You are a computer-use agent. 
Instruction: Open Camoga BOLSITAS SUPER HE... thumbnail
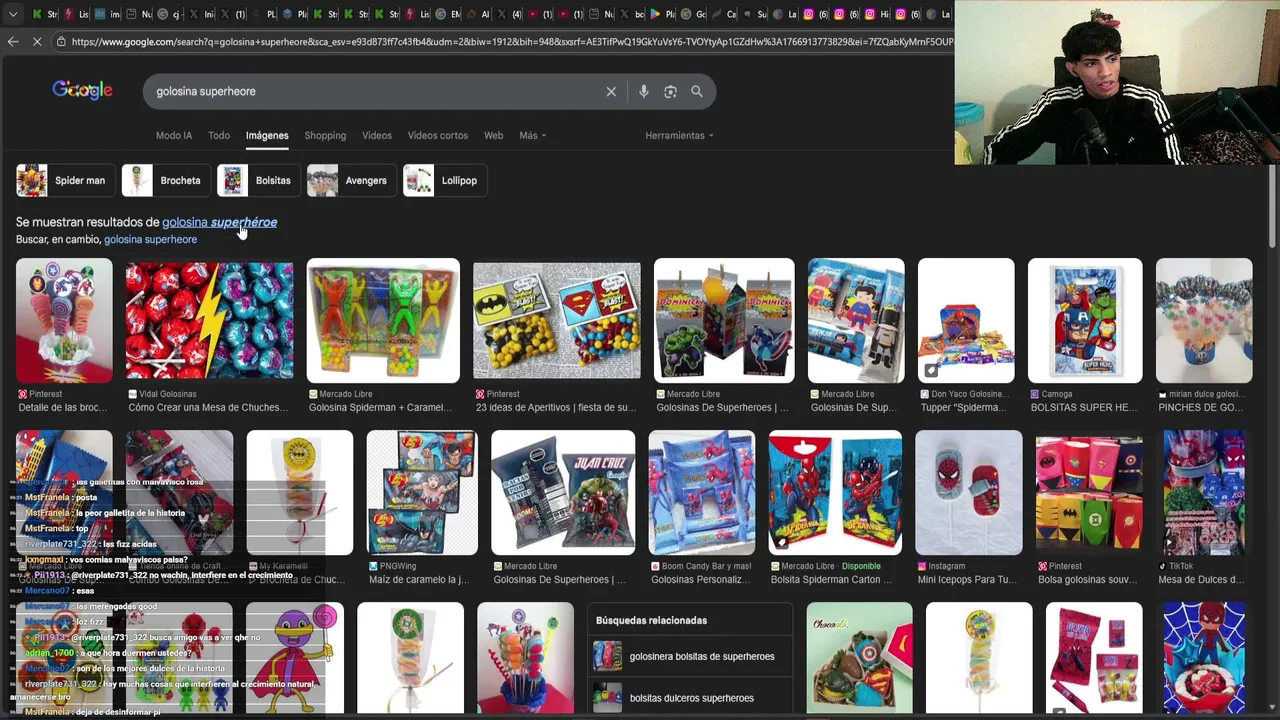point(1085,320)
